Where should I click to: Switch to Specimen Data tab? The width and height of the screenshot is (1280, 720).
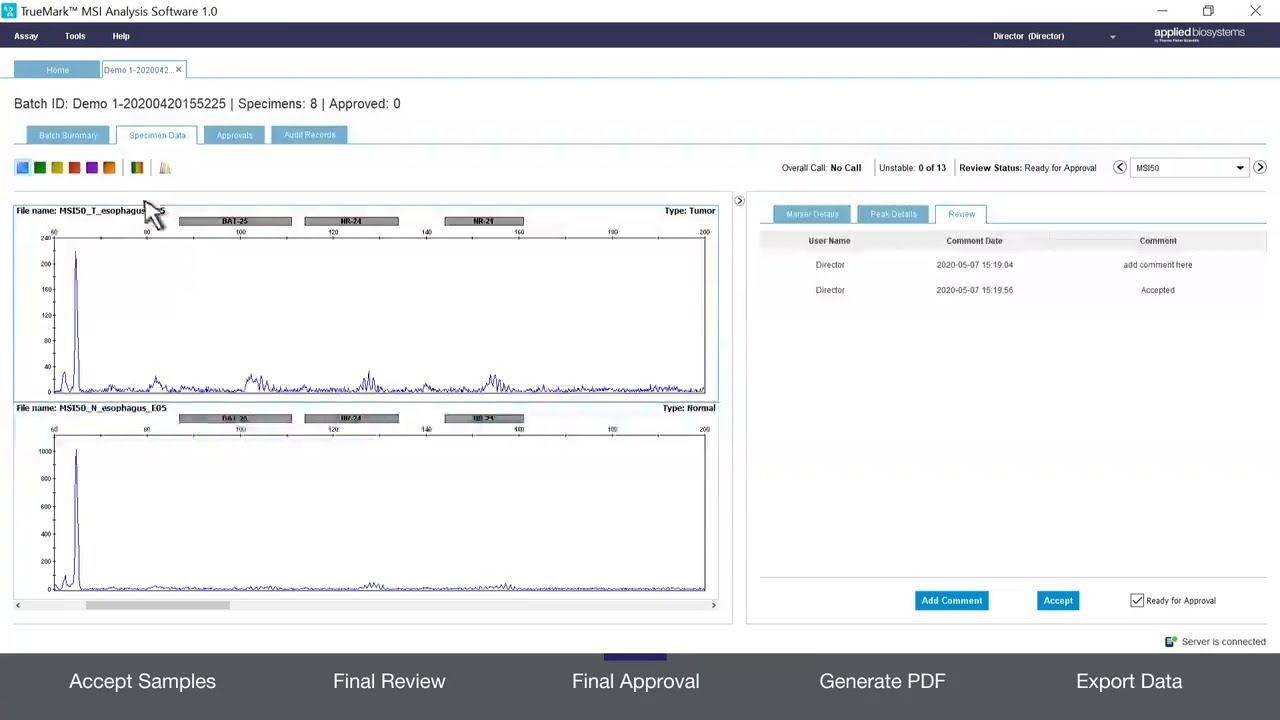pos(157,135)
